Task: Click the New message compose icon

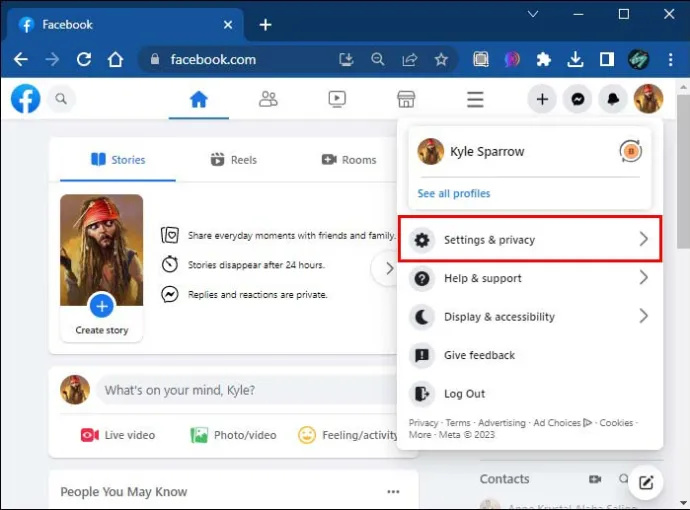Action: click(x=646, y=483)
